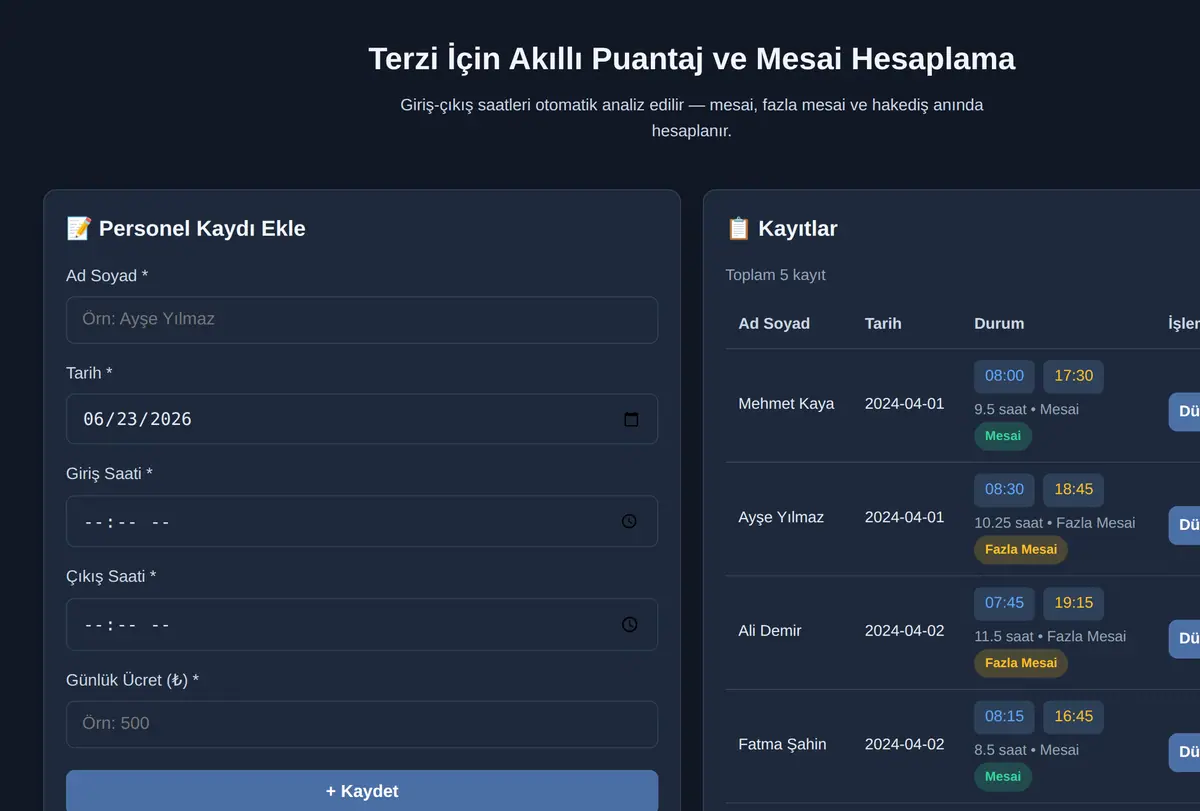1200x811 pixels.
Task: Click the 19:15 exit time chip
Action: point(1073,603)
